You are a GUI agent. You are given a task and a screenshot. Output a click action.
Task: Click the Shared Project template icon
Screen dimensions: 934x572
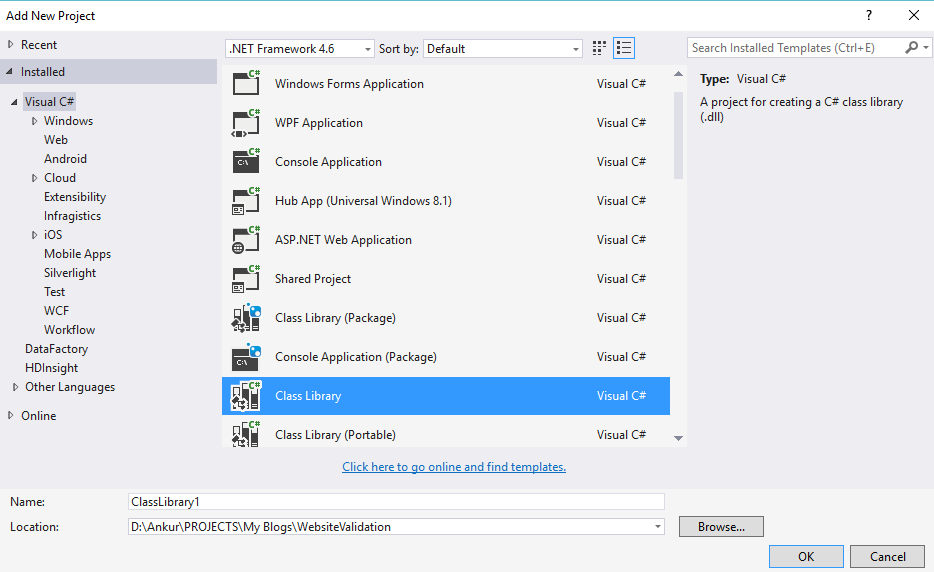point(246,279)
